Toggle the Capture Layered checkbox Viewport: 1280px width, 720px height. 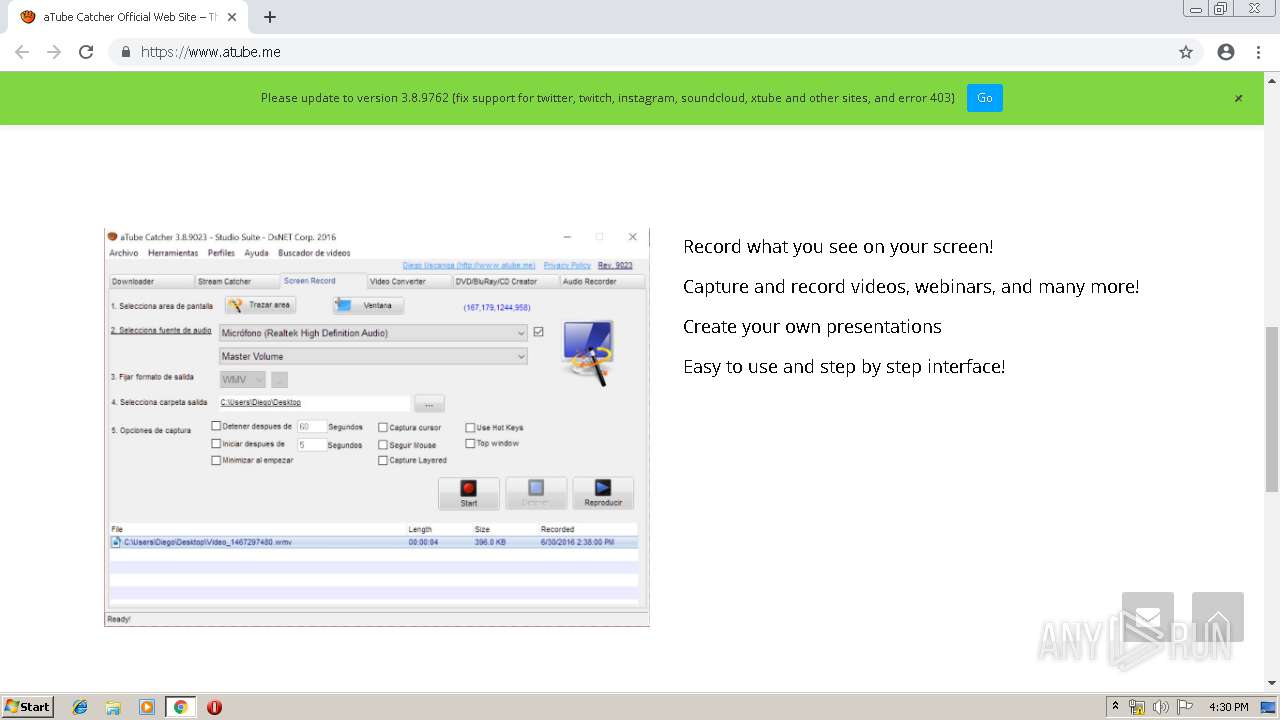click(383, 460)
